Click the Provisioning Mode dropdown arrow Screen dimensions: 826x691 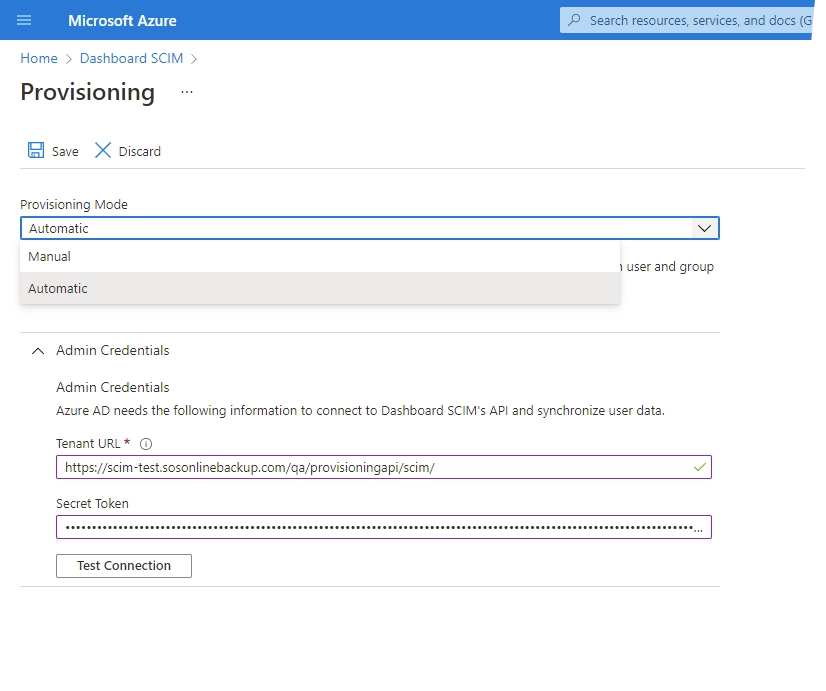(x=704, y=229)
